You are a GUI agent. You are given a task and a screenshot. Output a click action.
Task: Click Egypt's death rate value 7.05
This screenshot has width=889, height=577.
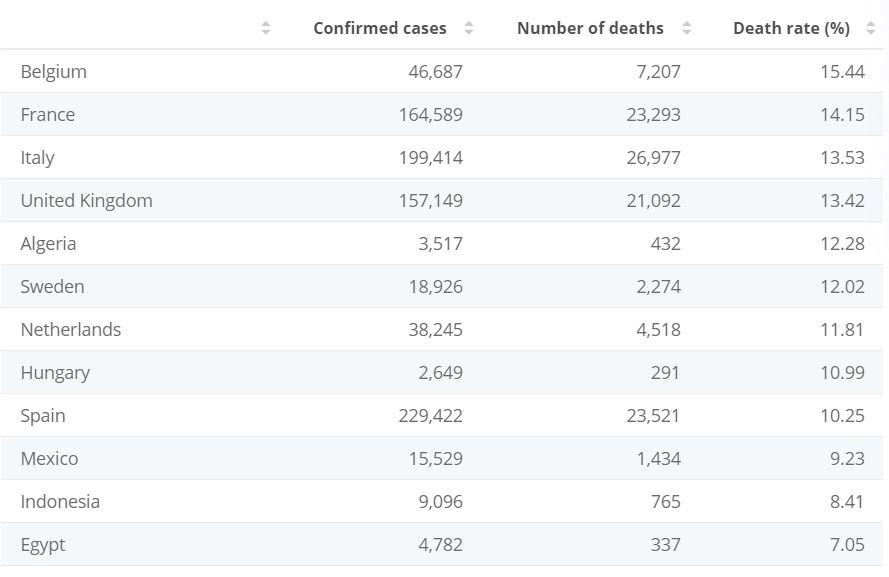click(x=846, y=545)
